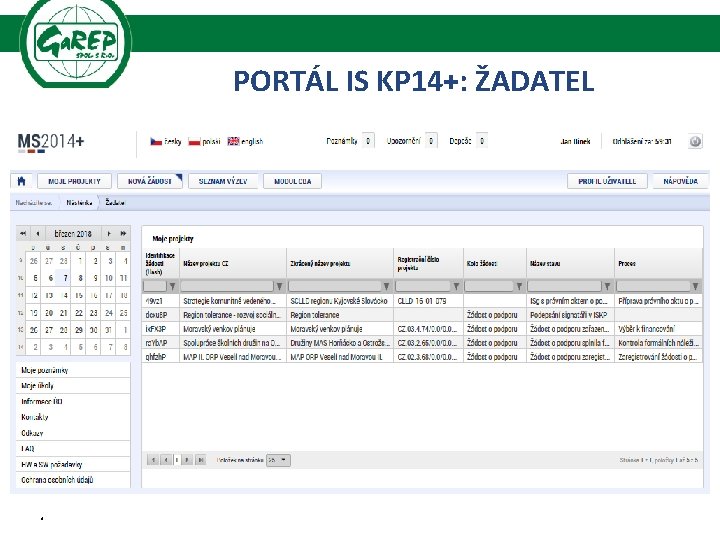Image resolution: width=720 pixels, height=540 pixels.
Task: Click filter field under Název projektu CZ
Action: click(x=227, y=286)
